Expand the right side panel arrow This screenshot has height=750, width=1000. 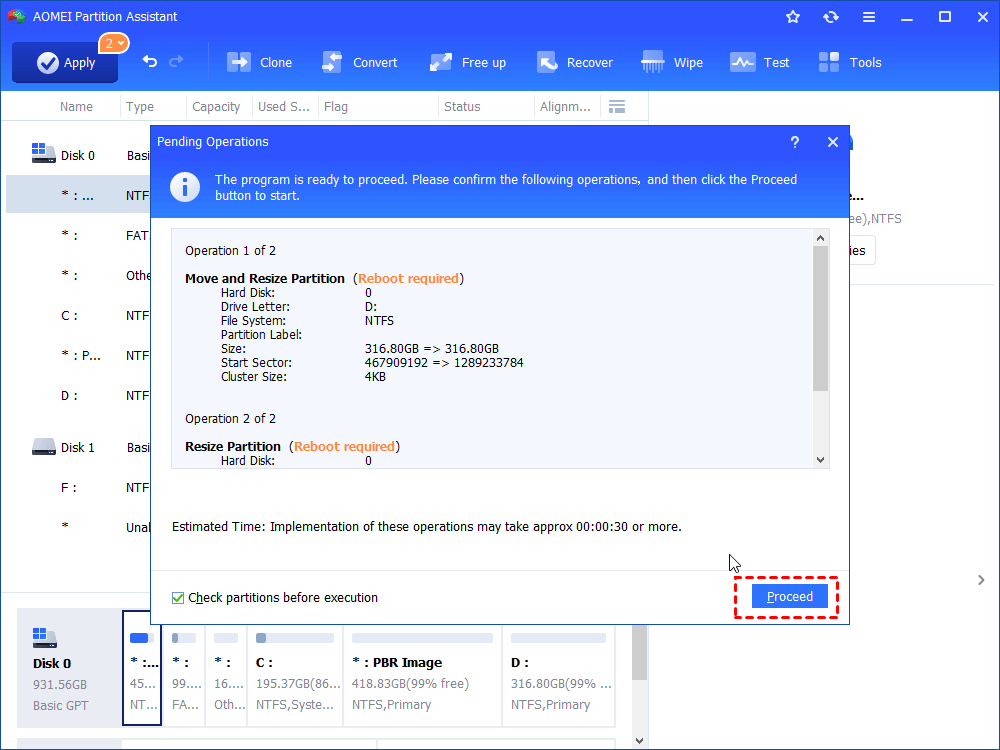(x=981, y=580)
